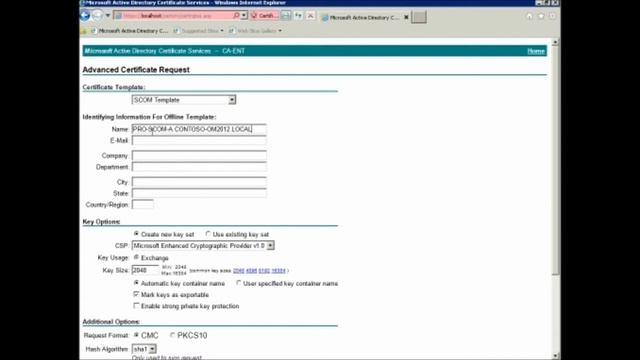Open the recent pages dropdown arrow
640x360 pixels.
click(108, 16)
